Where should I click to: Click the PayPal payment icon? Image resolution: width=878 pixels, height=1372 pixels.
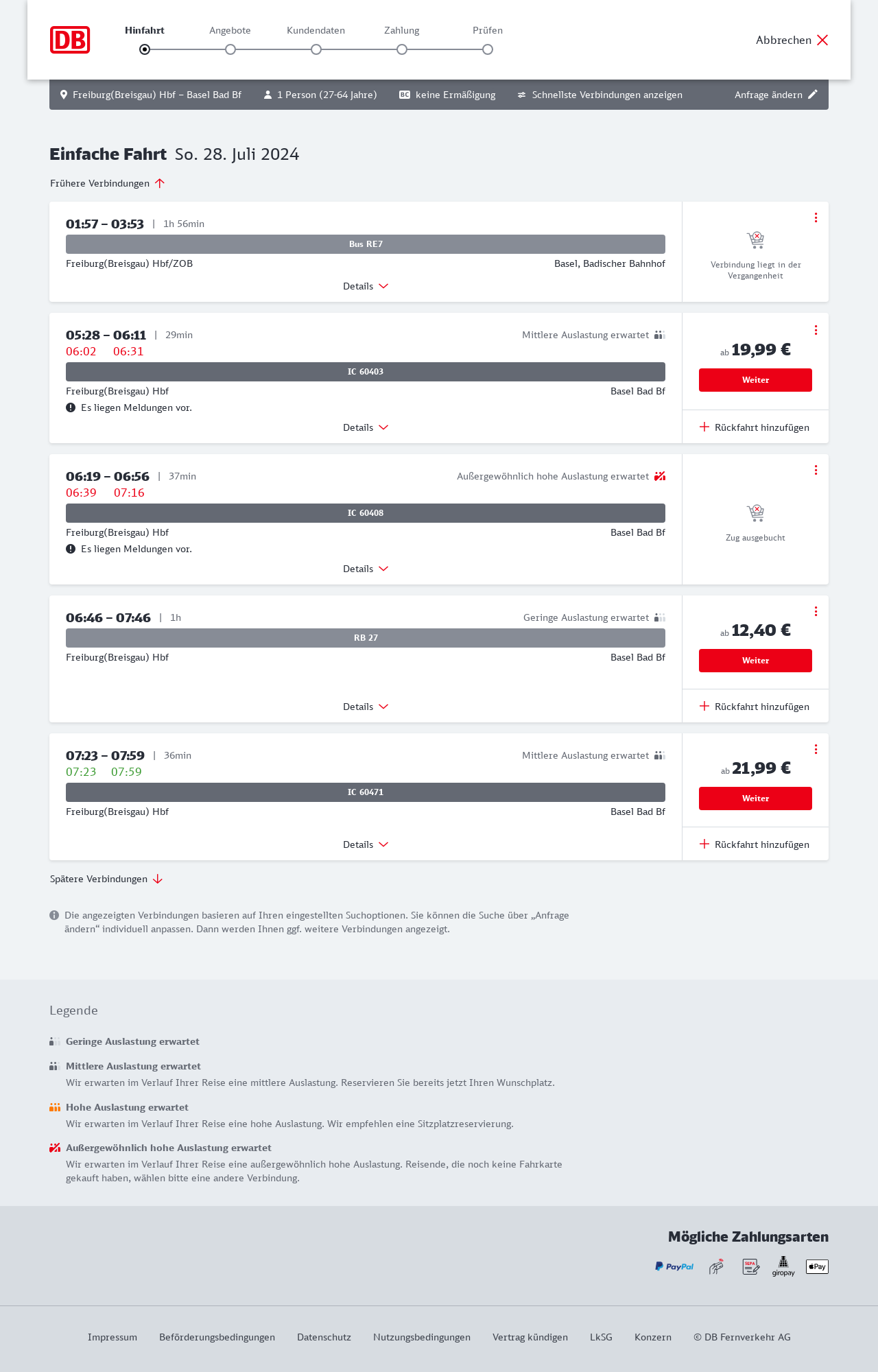674,1266
